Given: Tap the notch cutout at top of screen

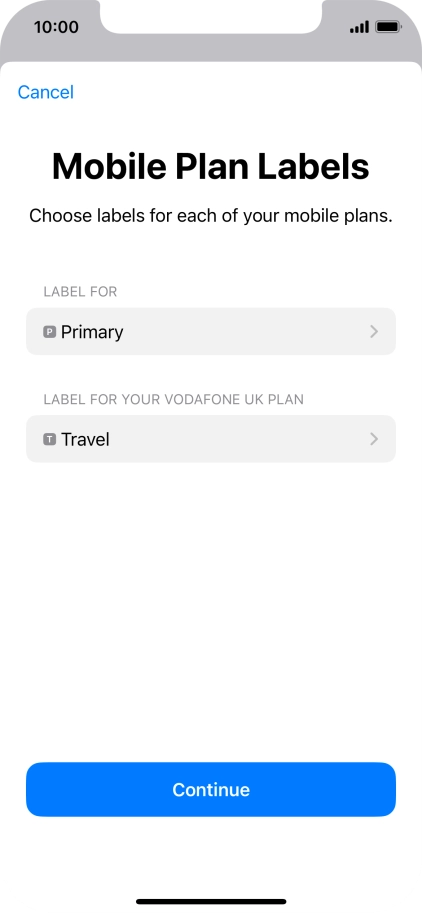Looking at the screenshot, I should [211, 16].
